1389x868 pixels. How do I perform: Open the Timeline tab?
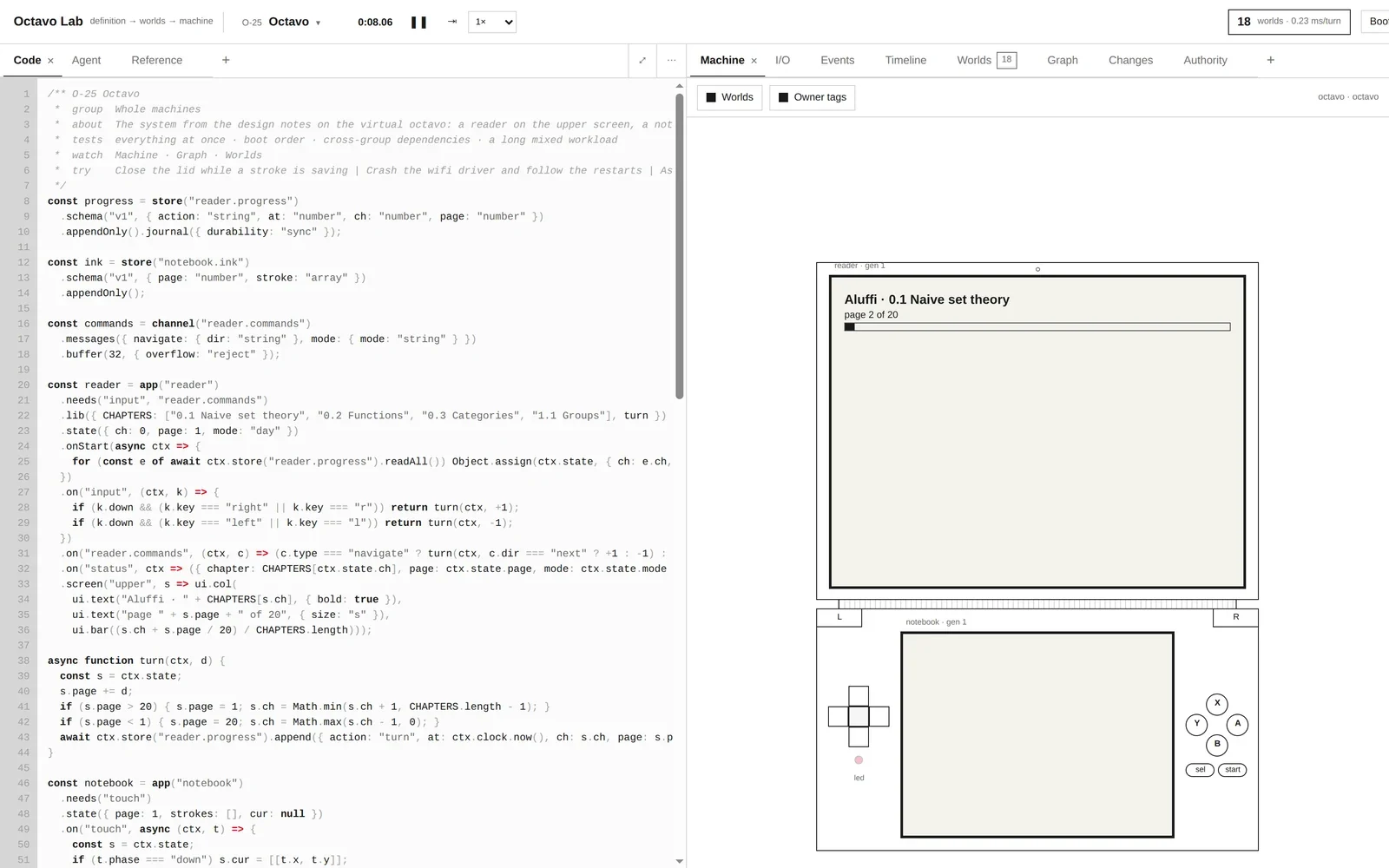coord(905,60)
